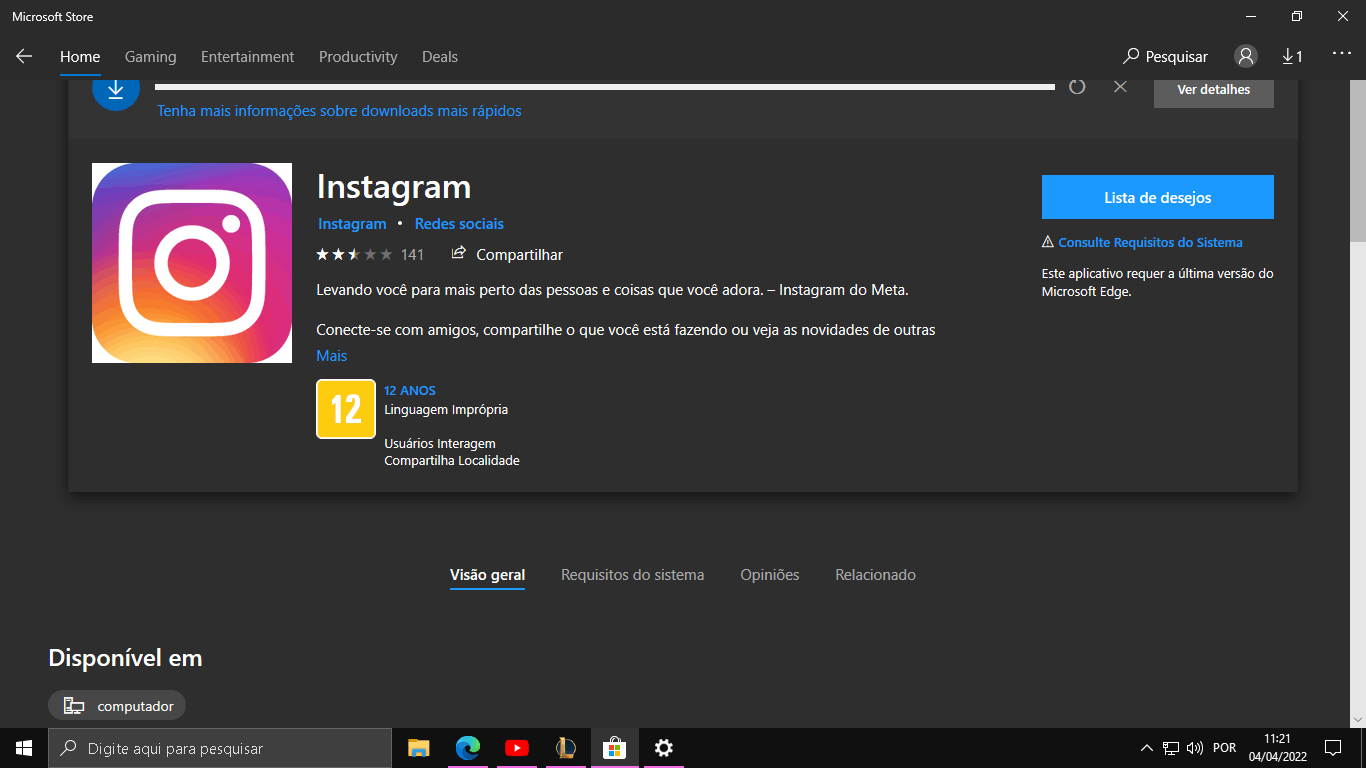The image size is (1366, 768).
Task: Open the Redes sociais category link
Action: [459, 224]
